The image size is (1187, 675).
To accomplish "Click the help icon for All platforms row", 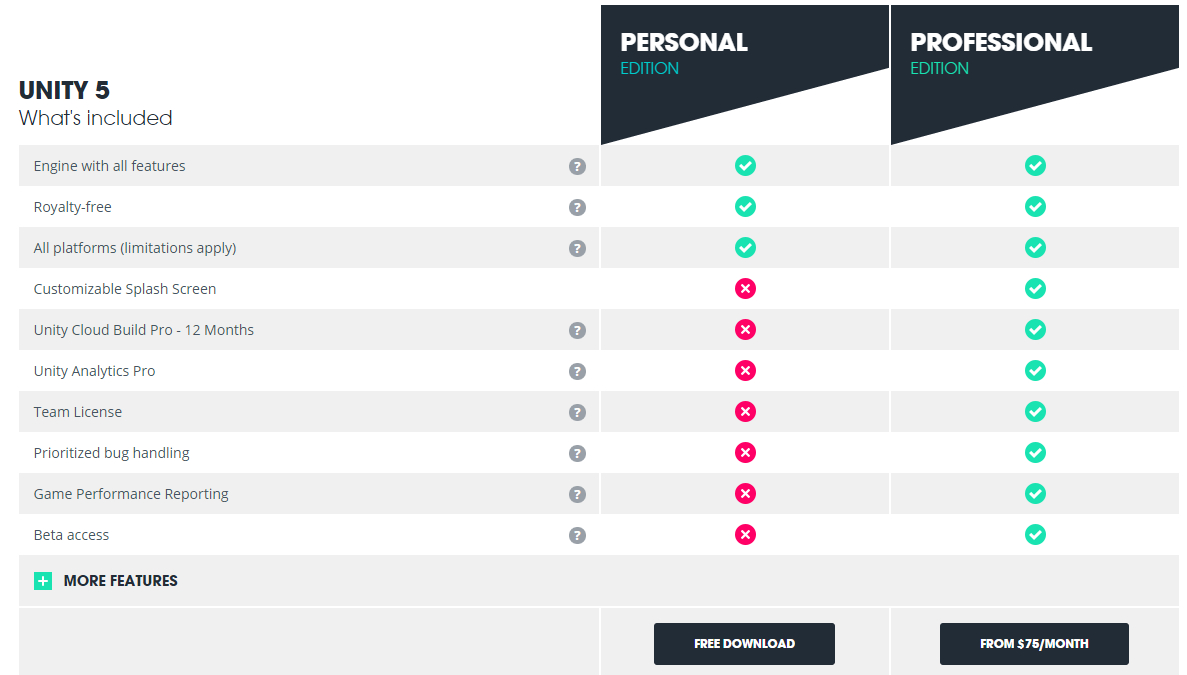I will [578, 248].
